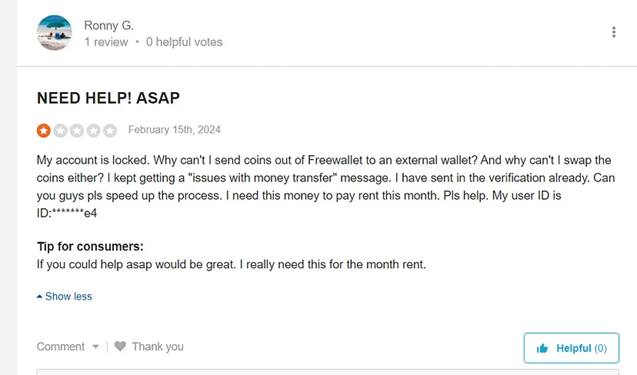The height and width of the screenshot is (375, 637).
Task: Open Ronny G. reviewer profile name
Action: [109, 26]
